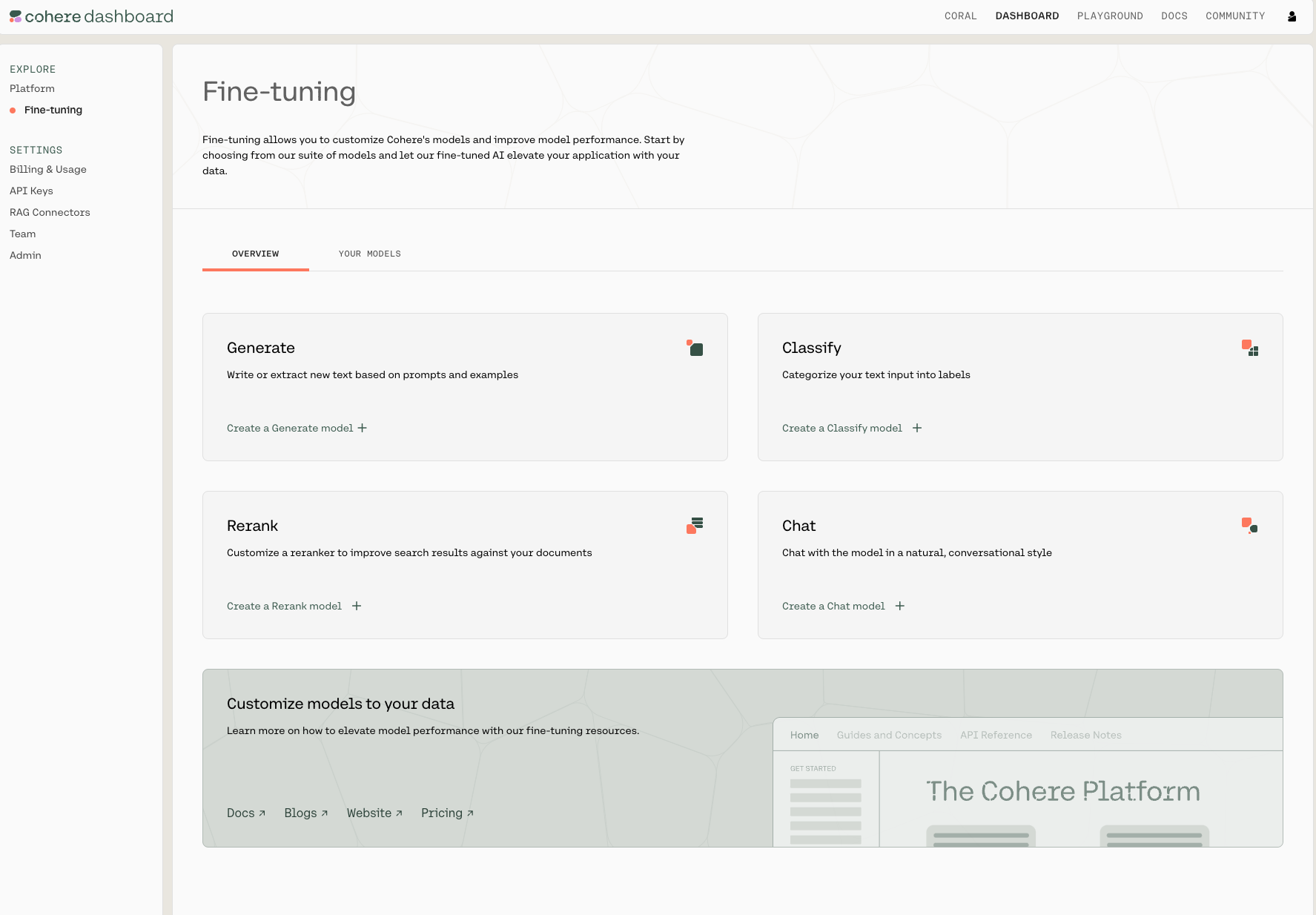
Task: Click plus icon beside Create a Rerank model
Action: tap(357, 606)
